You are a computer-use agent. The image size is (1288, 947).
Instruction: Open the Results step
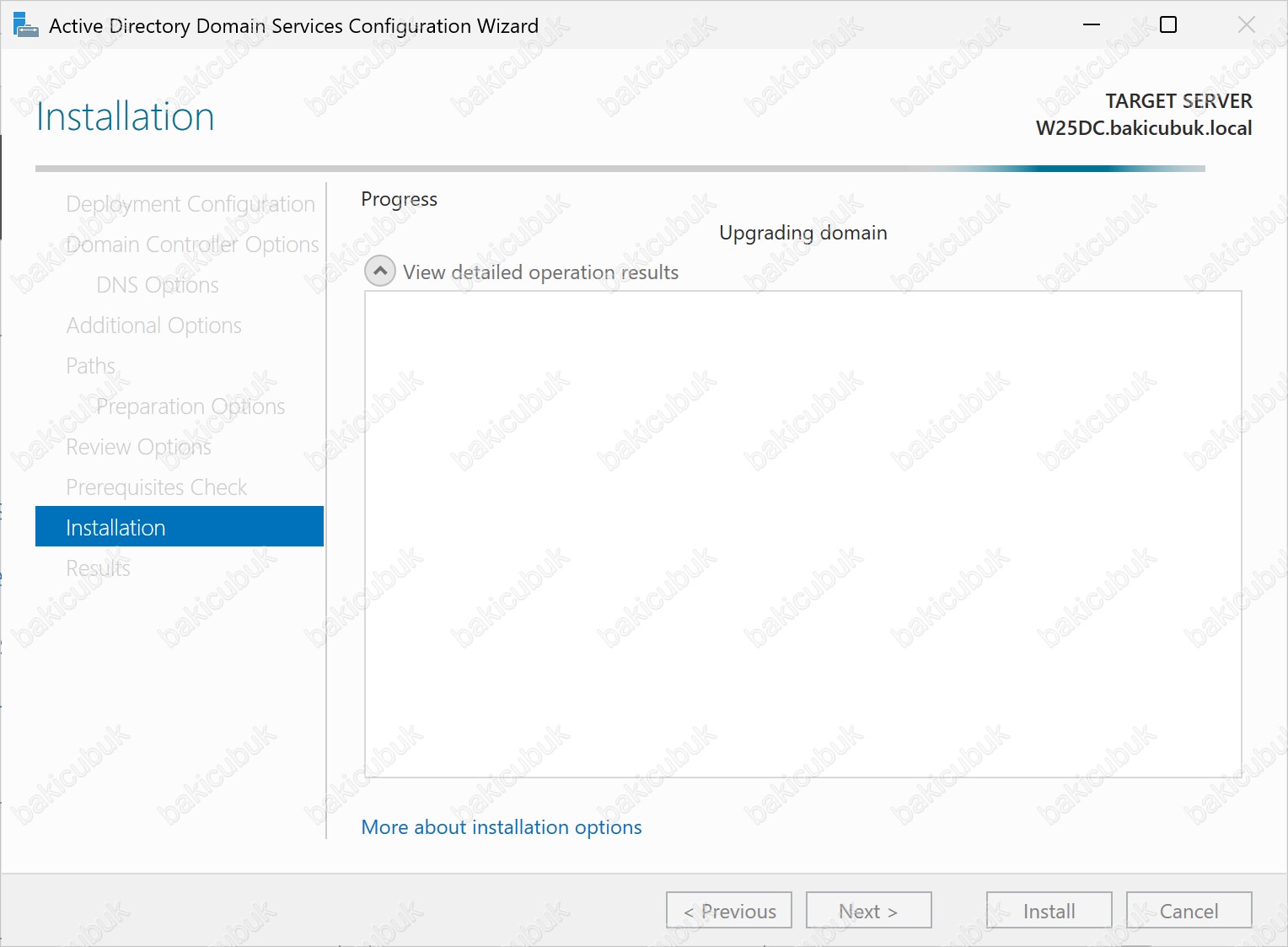[98, 568]
